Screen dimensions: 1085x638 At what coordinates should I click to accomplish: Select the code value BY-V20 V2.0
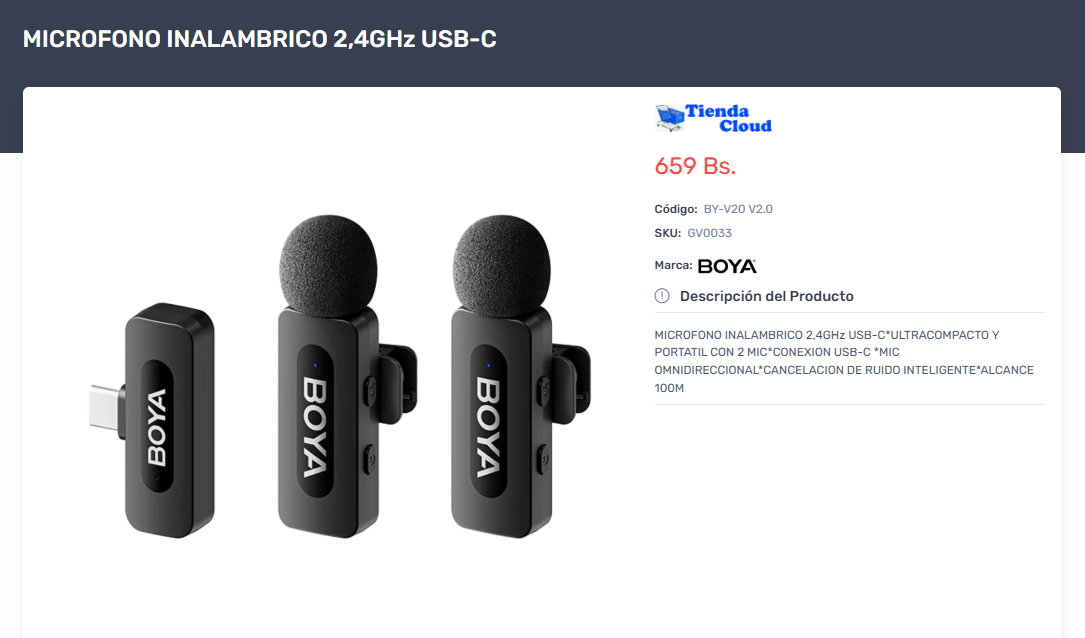tap(738, 209)
